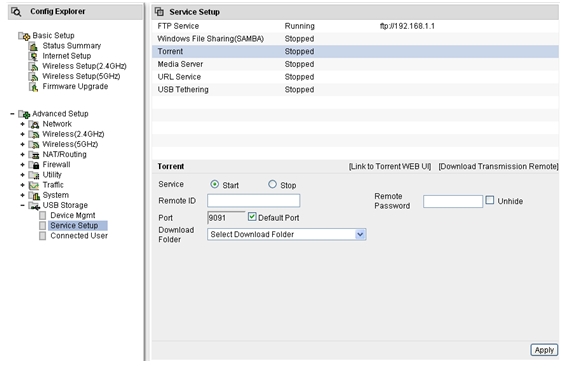Click the Wireless Setup(2.4GHz) icon
The image size is (567, 368).
[x=33, y=67]
